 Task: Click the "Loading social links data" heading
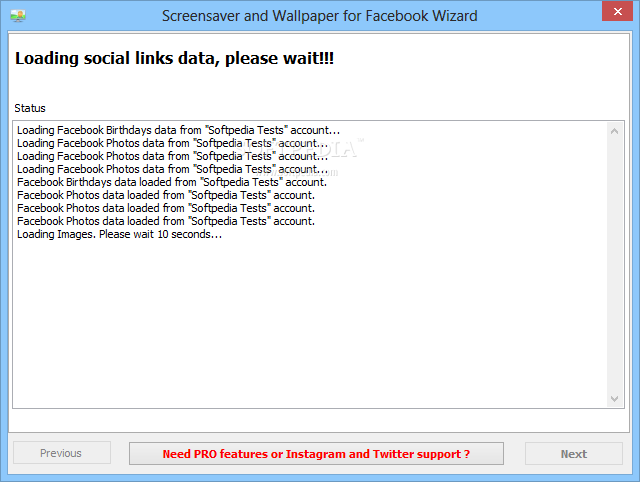174,58
